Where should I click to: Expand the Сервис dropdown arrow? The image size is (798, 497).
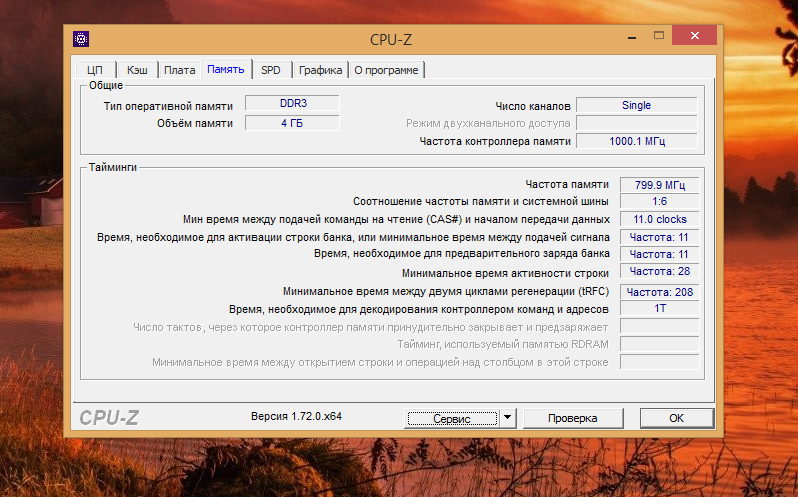507,419
